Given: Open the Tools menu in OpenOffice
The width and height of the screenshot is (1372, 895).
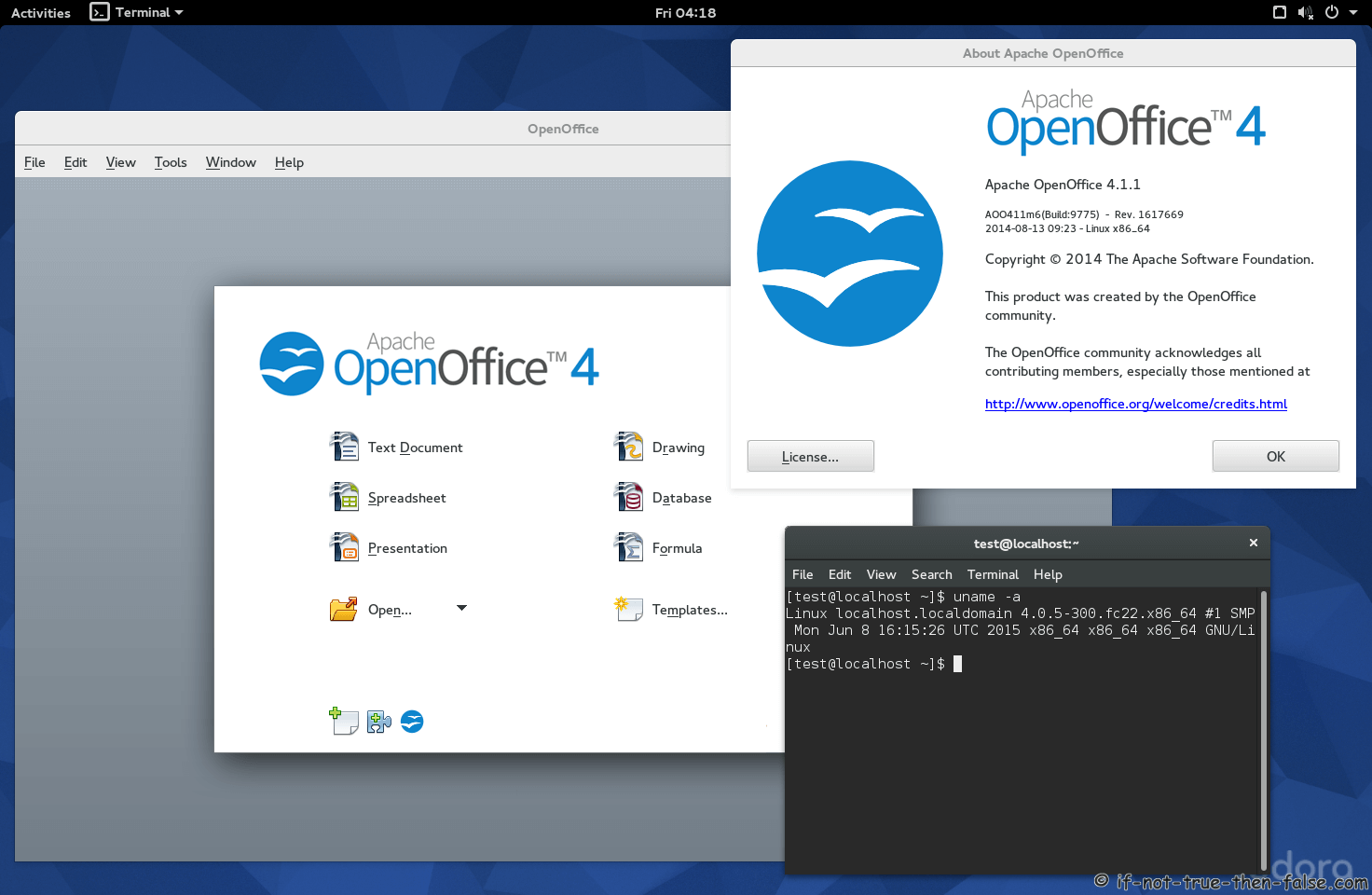Looking at the screenshot, I should pos(171,162).
